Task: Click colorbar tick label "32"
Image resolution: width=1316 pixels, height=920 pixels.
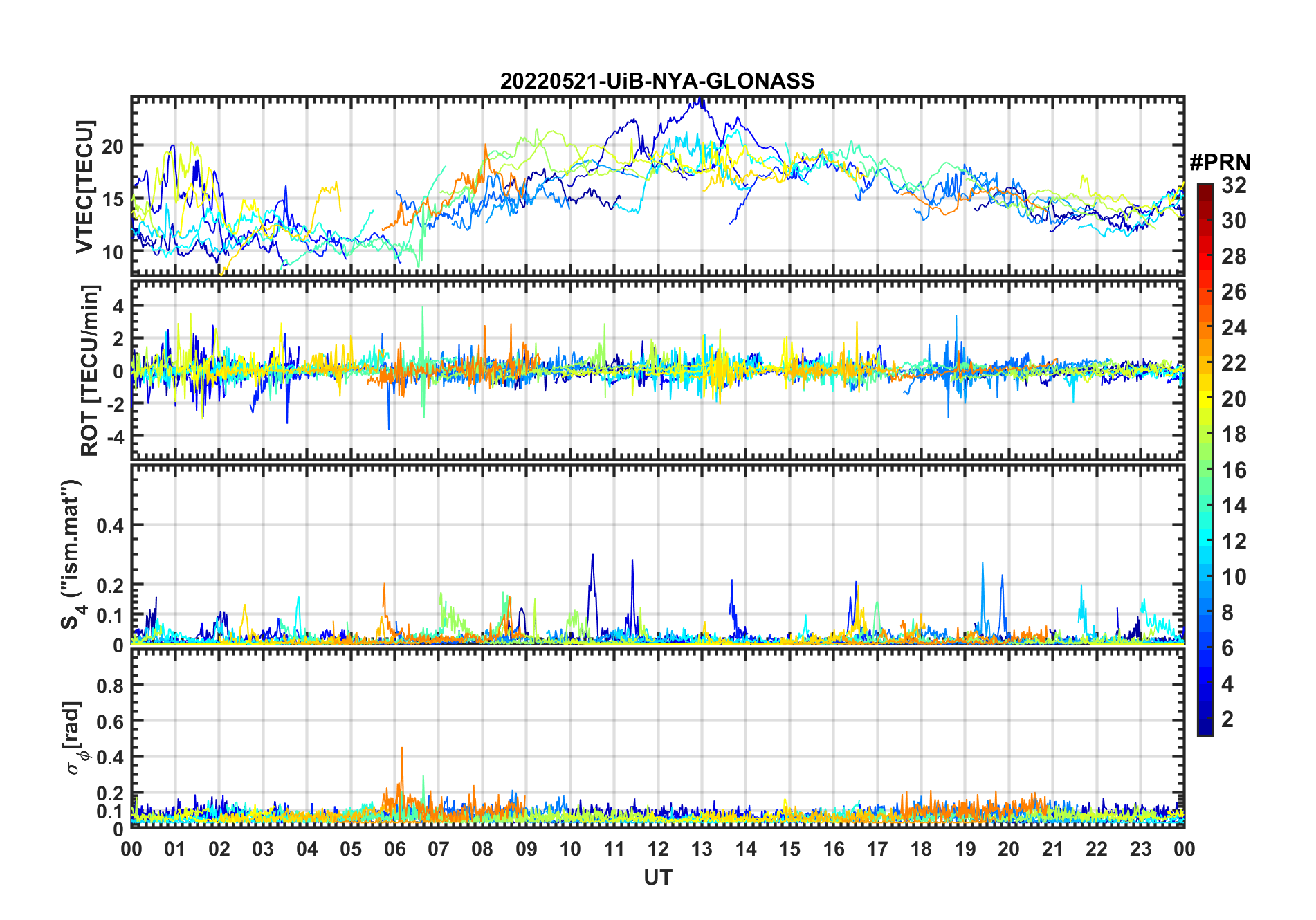Action: click(x=1234, y=185)
